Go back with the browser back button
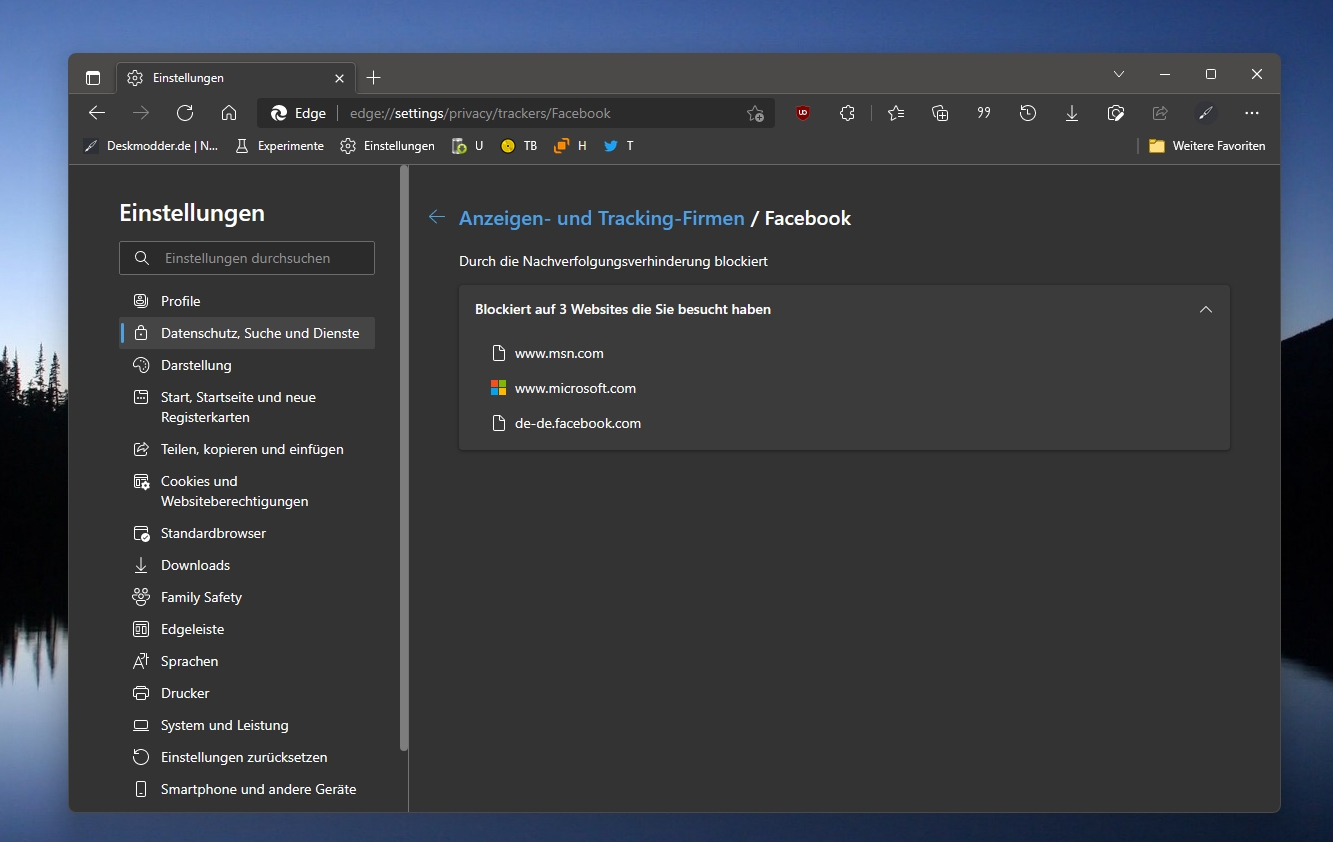The image size is (1333, 842). tap(97, 113)
